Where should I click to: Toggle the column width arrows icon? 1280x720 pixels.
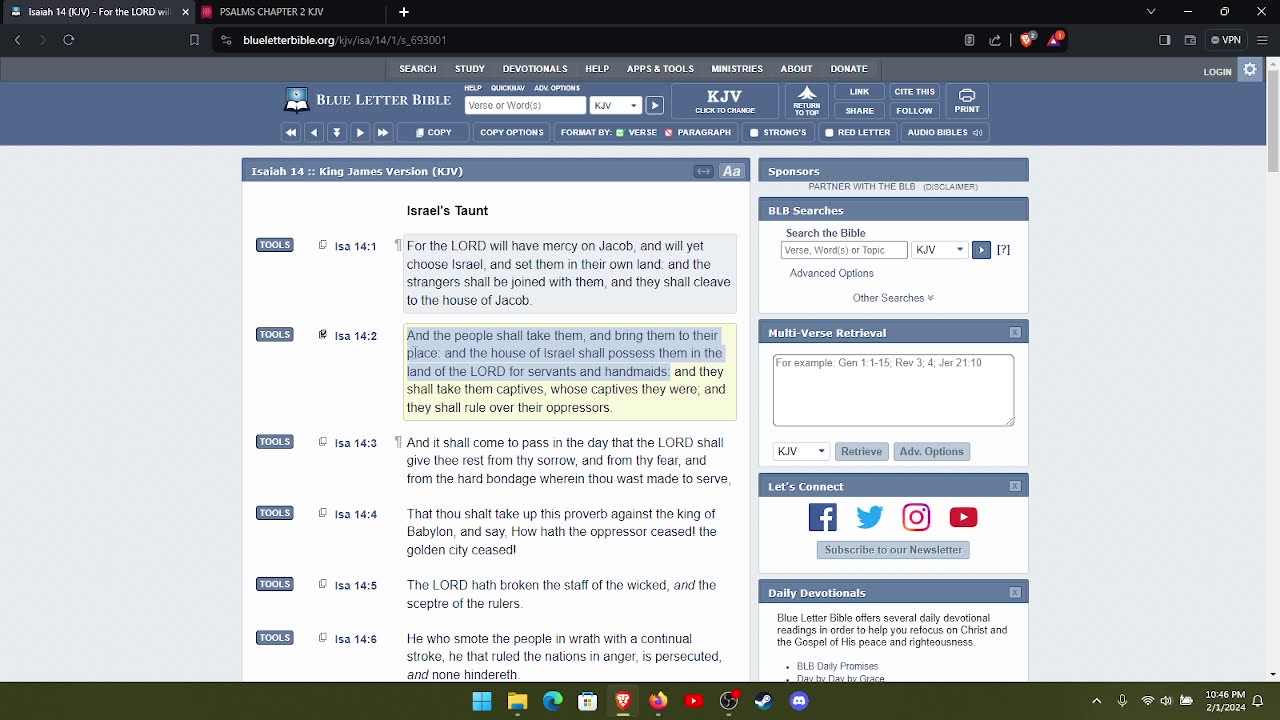tap(704, 171)
